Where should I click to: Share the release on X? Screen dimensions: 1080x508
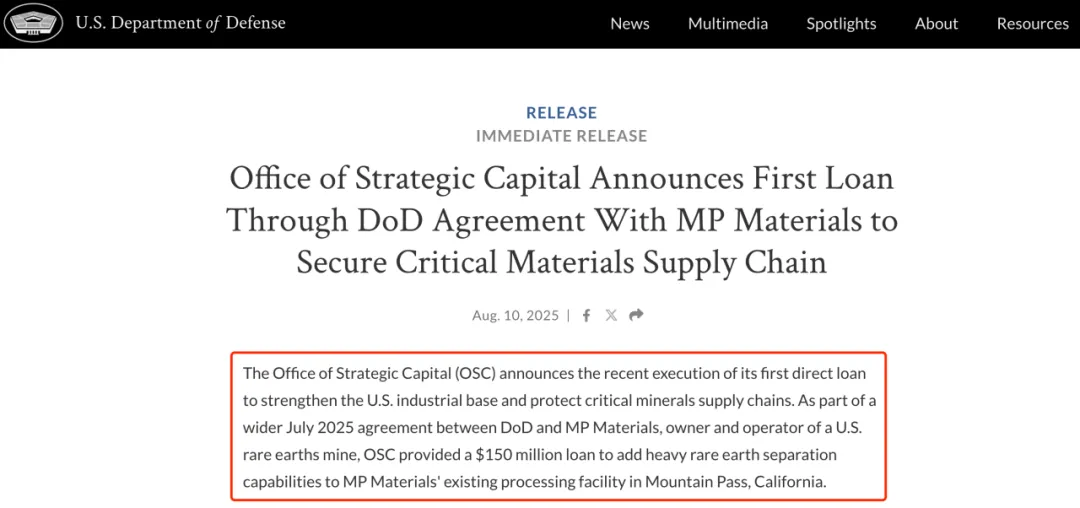point(611,315)
